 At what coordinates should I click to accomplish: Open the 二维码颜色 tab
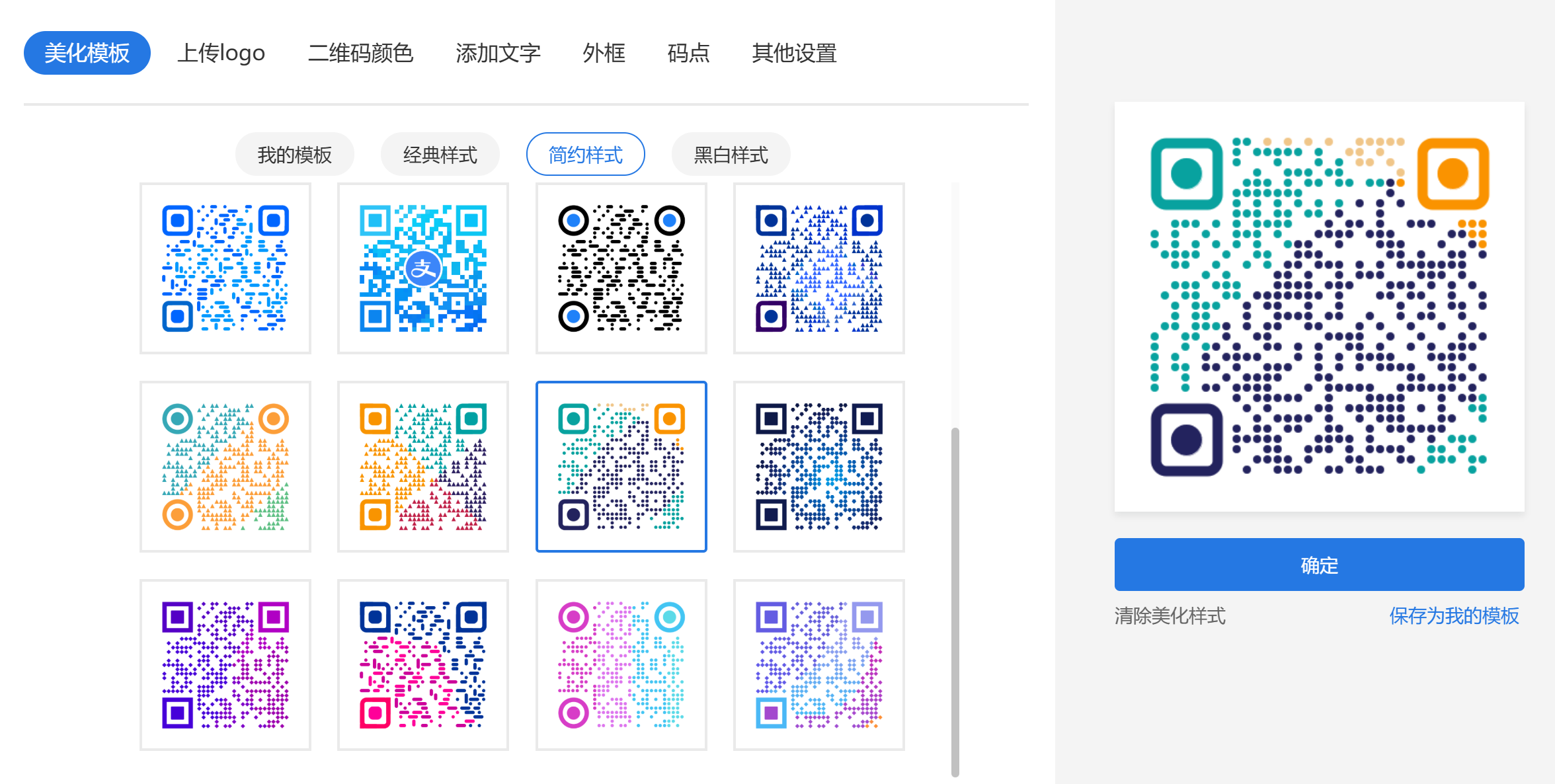[x=360, y=53]
